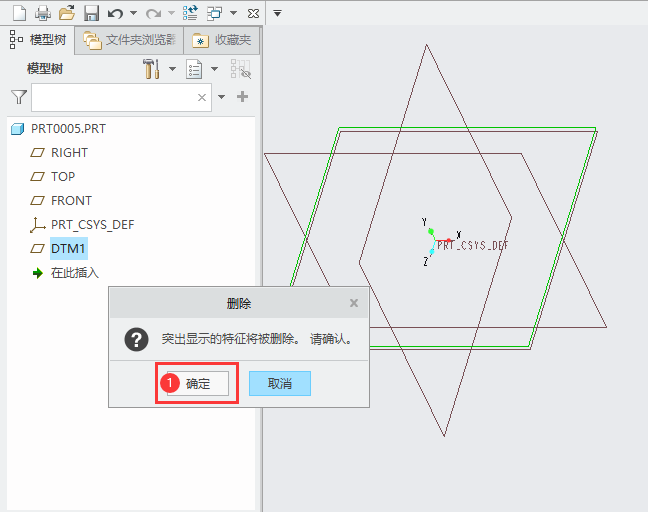Screen dimensions: 648x512
Task: Open a file with the folder icon
Action: point(67,13)
